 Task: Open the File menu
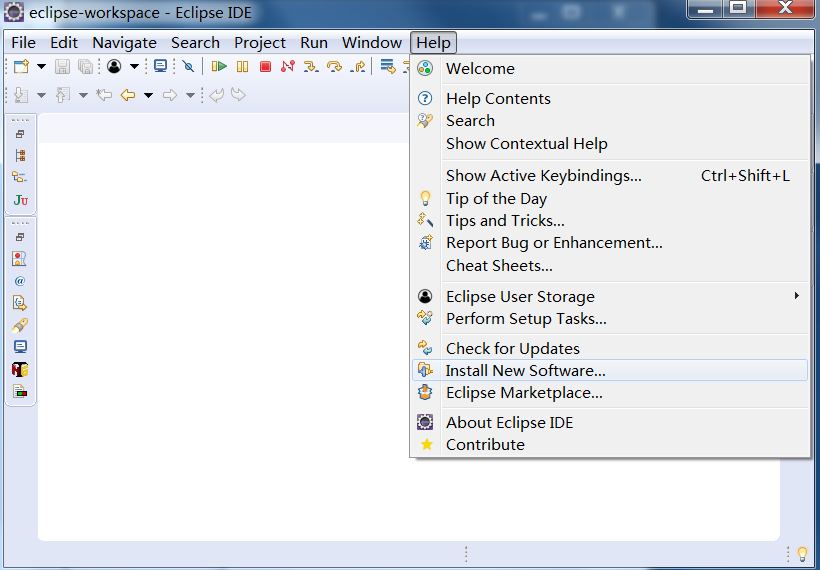pos(24,42)
